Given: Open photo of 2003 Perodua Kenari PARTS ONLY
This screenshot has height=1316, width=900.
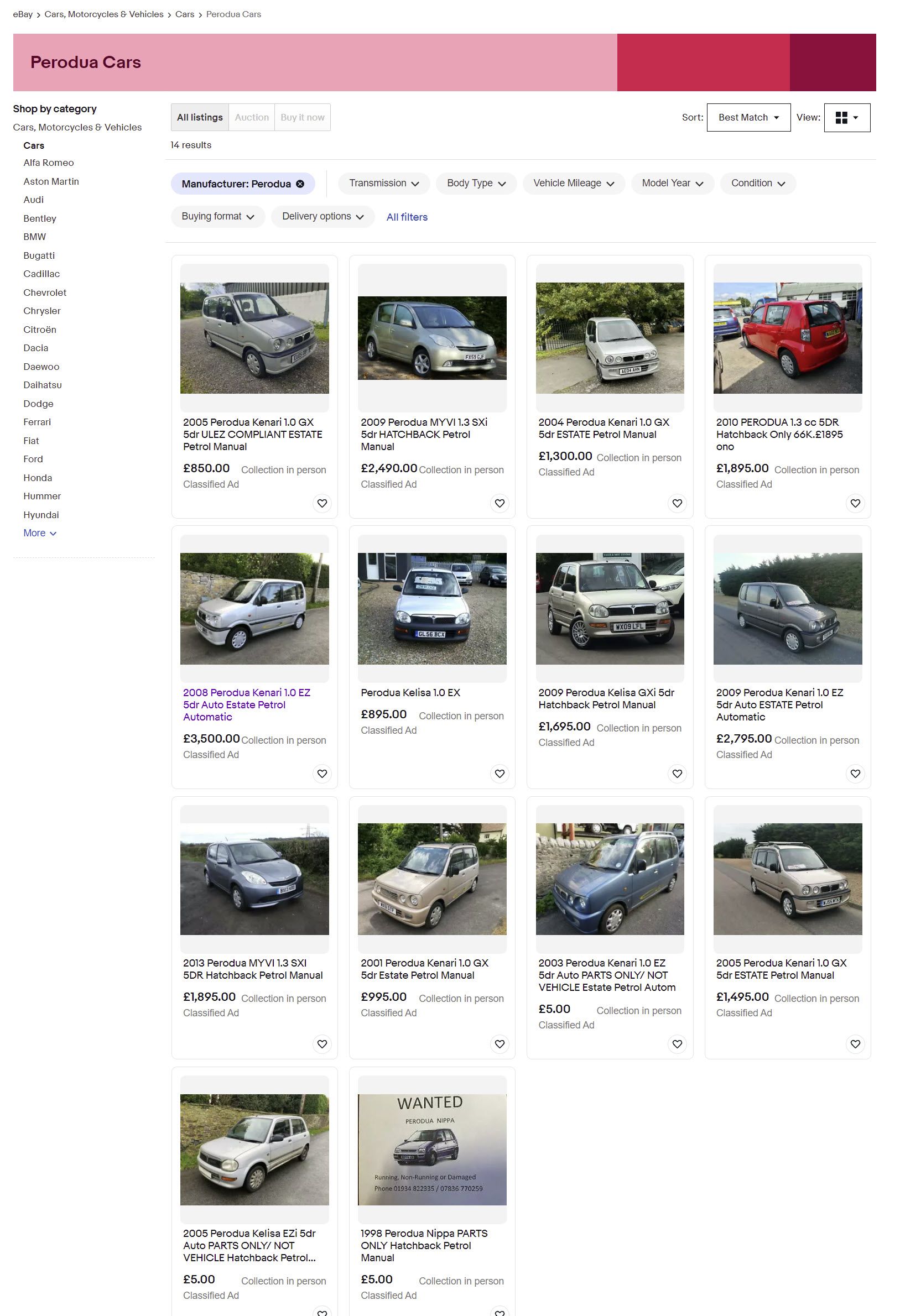Looking at the screenshot, I should point(610,879).
